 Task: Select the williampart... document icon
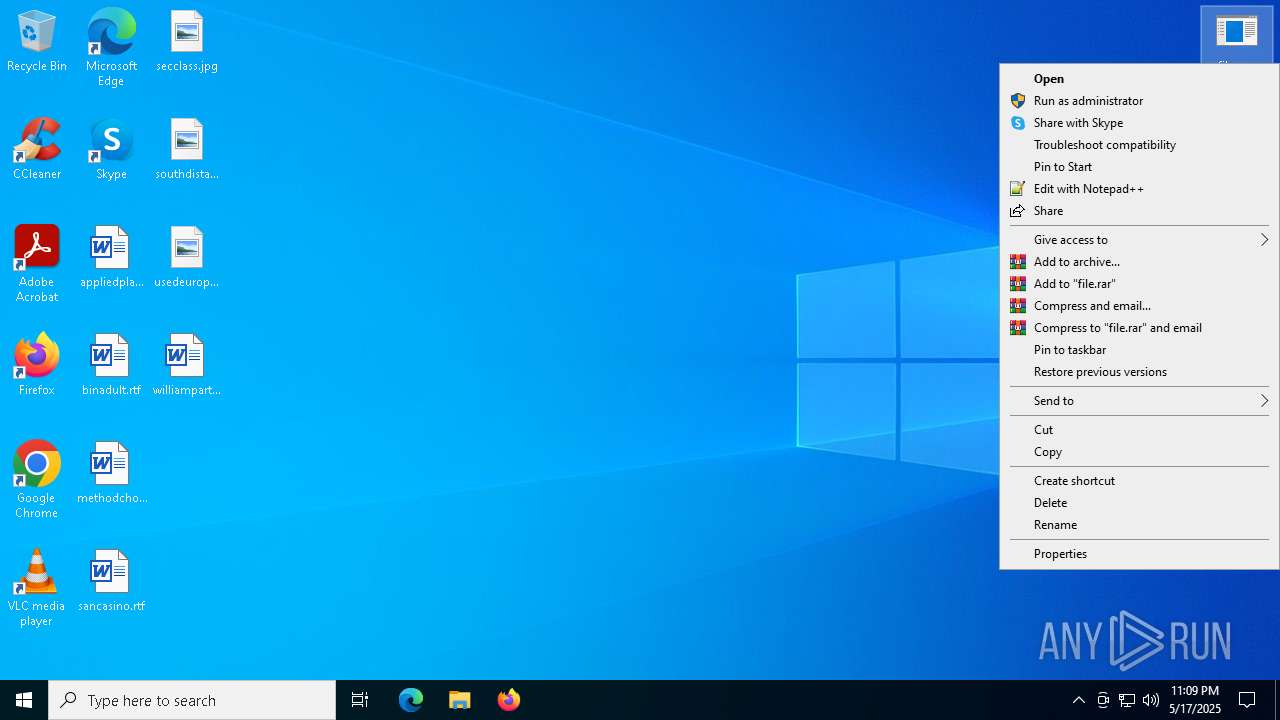pos(187,366)
